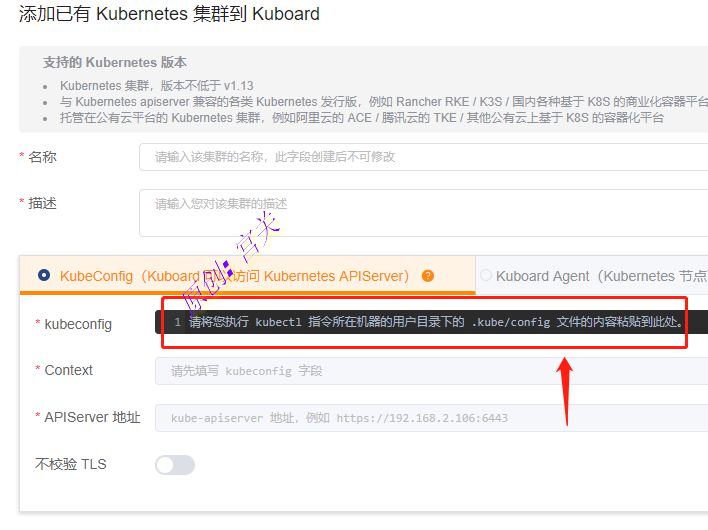Click the Context field label

69,370
